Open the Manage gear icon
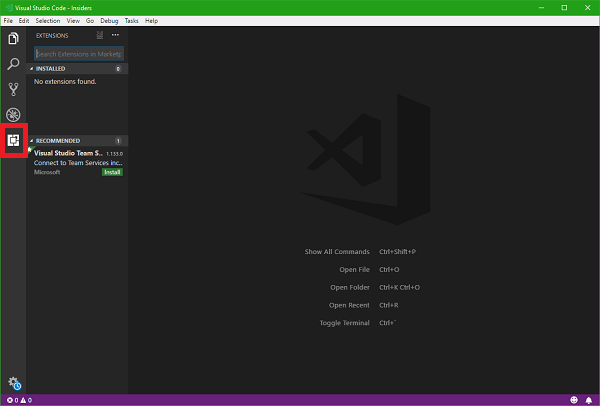The width and height of the screenshot is (600, 406). click(14, 383)
